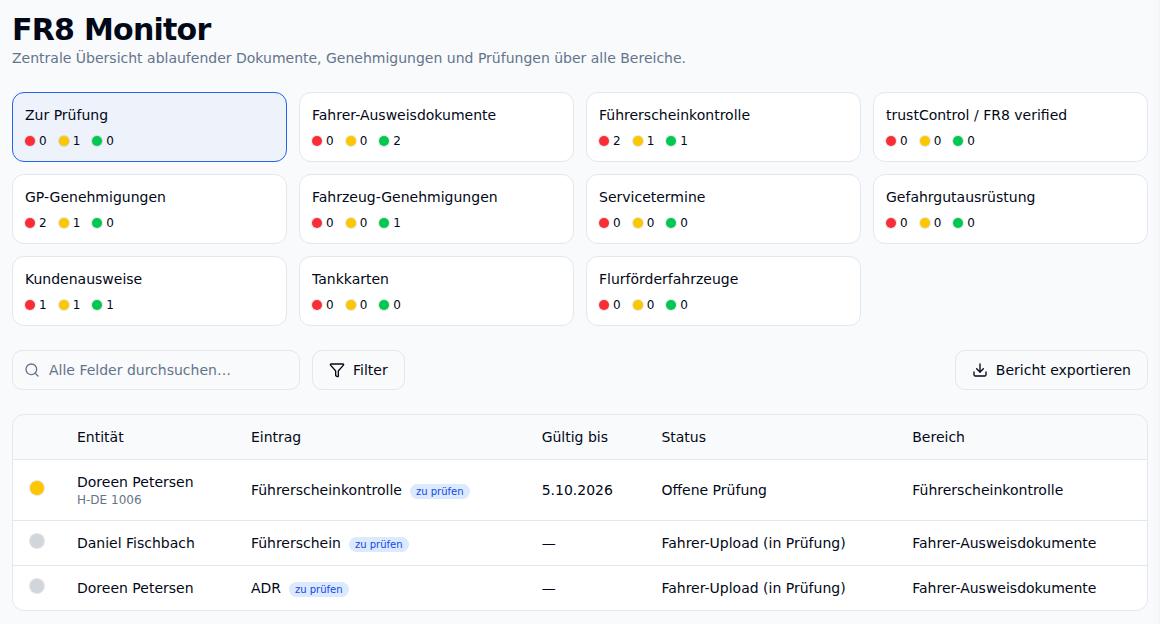
Task: Click Fahrer-Upload status in ADR row
Action: click(x=753, y=588)
